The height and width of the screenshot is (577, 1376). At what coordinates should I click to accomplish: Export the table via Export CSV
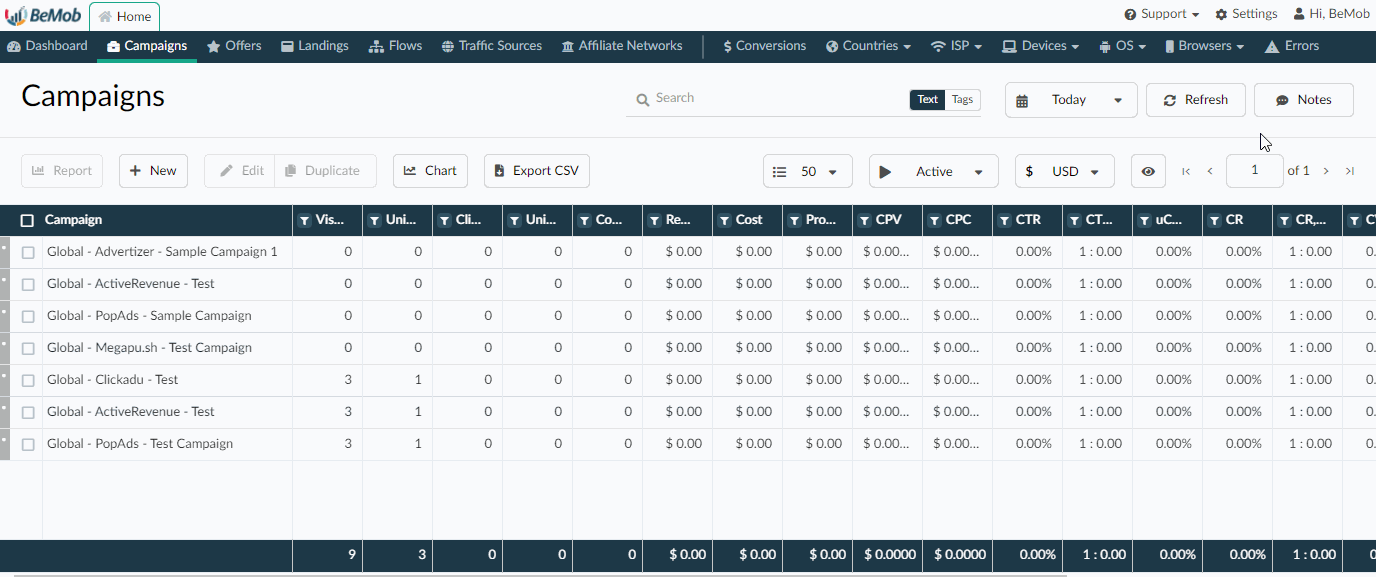coord(537,171)
